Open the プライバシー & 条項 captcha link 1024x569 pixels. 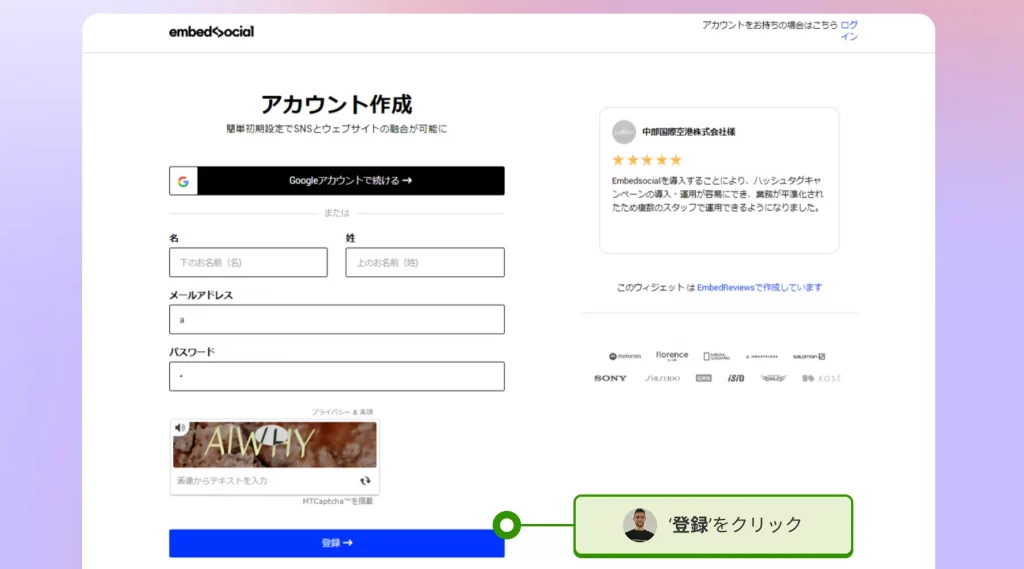tap(342, 412)
